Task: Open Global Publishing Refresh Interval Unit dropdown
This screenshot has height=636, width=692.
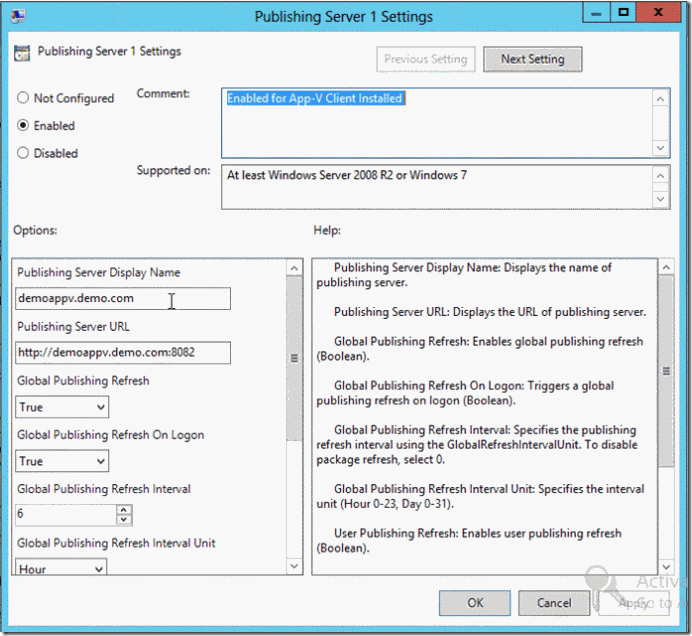Action: [61, 568]
